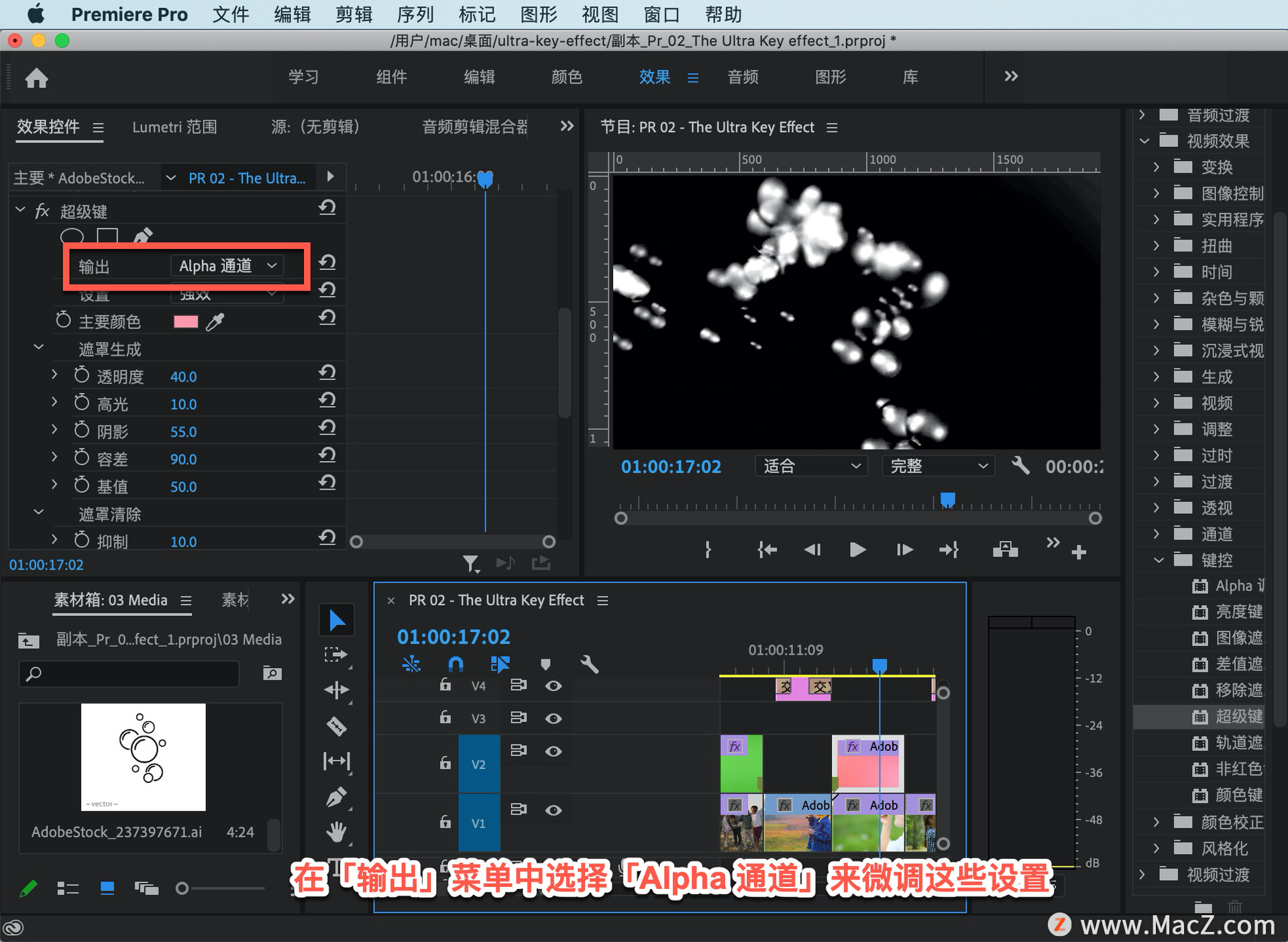Viewport: 1288px width, 942px height.
Task: Show more workspaces with double-arrow button
Action: pyautogui.click(x=1011, y=76)
